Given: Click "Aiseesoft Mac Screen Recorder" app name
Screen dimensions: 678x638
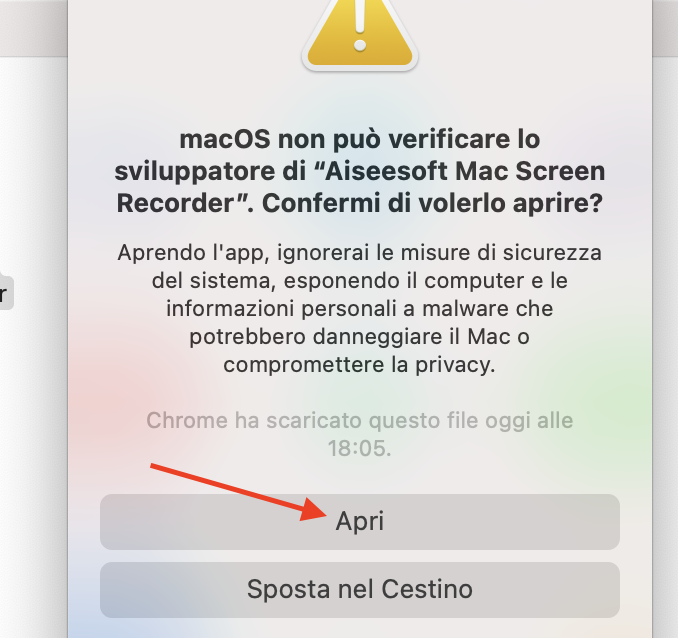Looking at the screenshot, I should point(360,187).
